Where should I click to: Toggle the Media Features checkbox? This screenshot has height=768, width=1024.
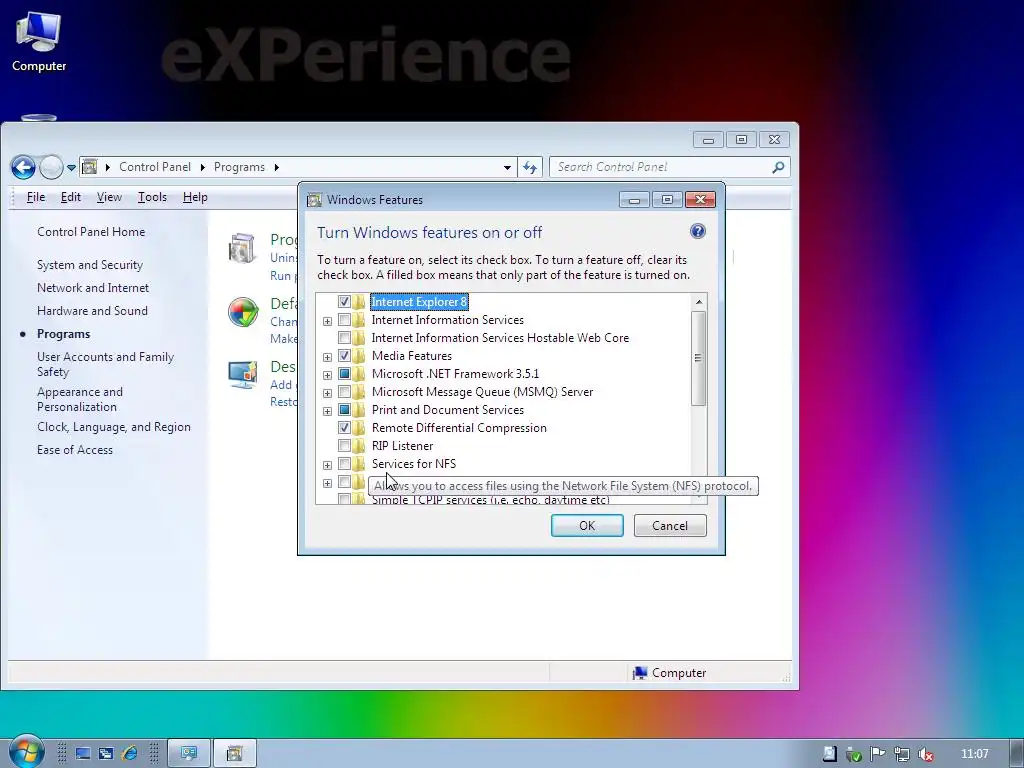[x=344, y=356]
